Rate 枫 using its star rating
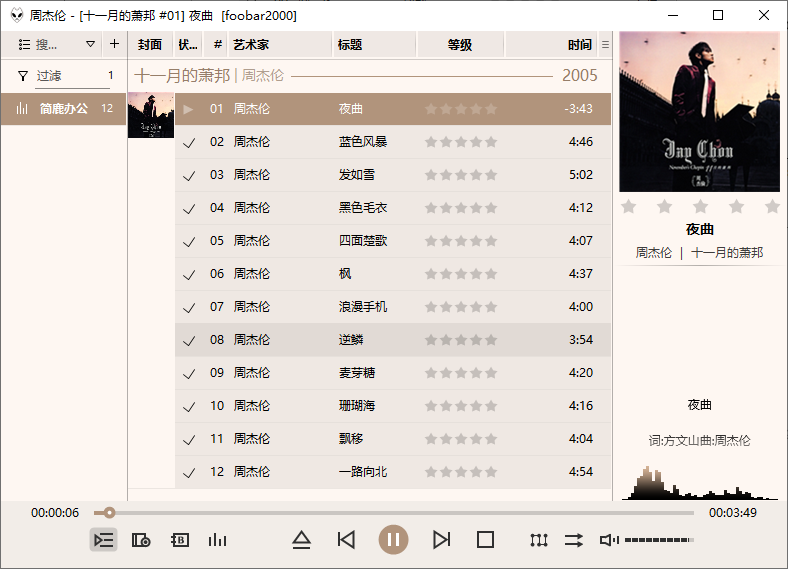 pyautogui.click(x=461, y=274)
